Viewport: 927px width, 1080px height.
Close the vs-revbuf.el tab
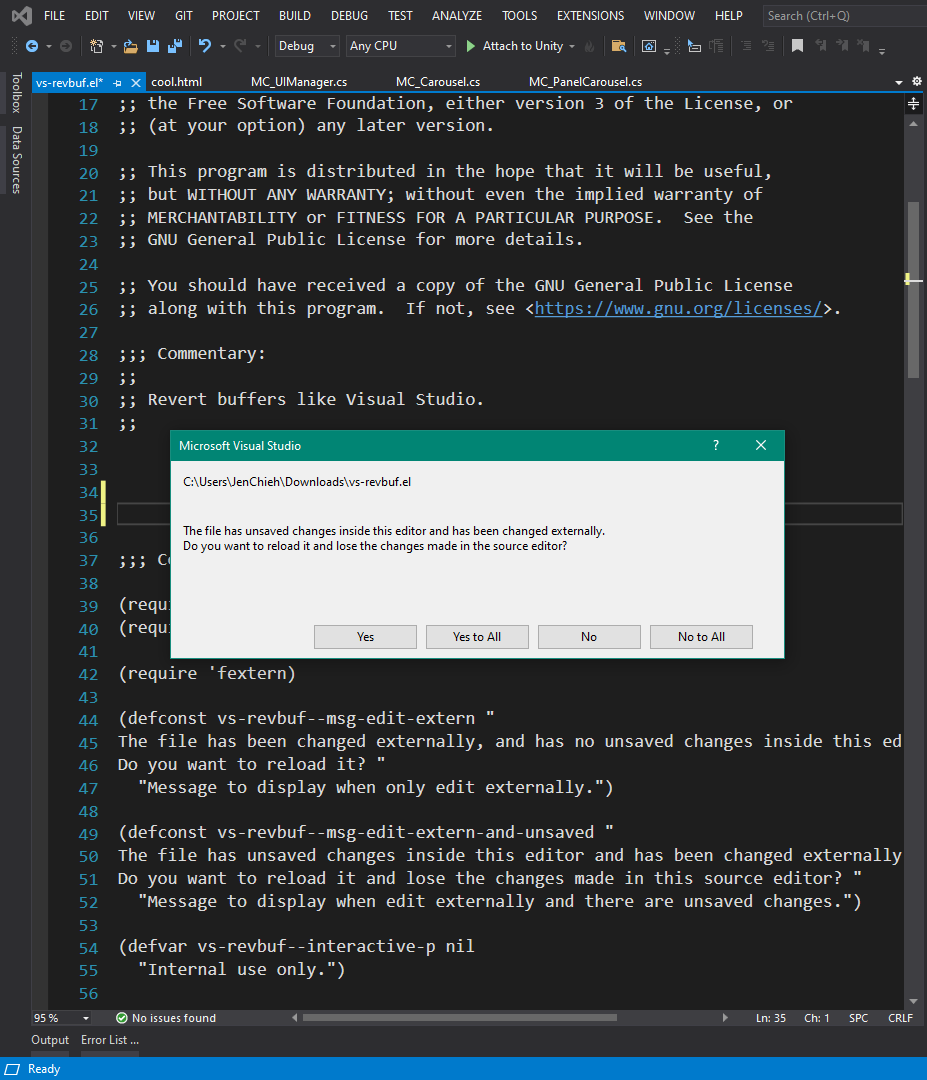pyautogui.click(x=136, y=83)
